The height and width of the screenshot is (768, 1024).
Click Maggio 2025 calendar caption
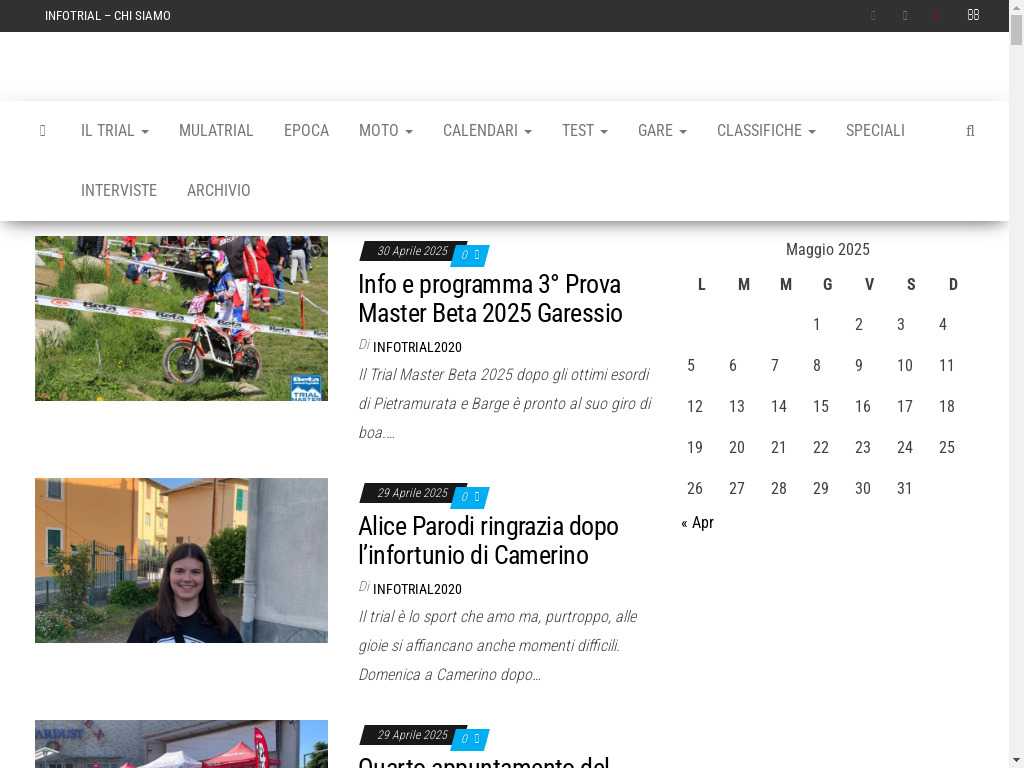[827, 249]
